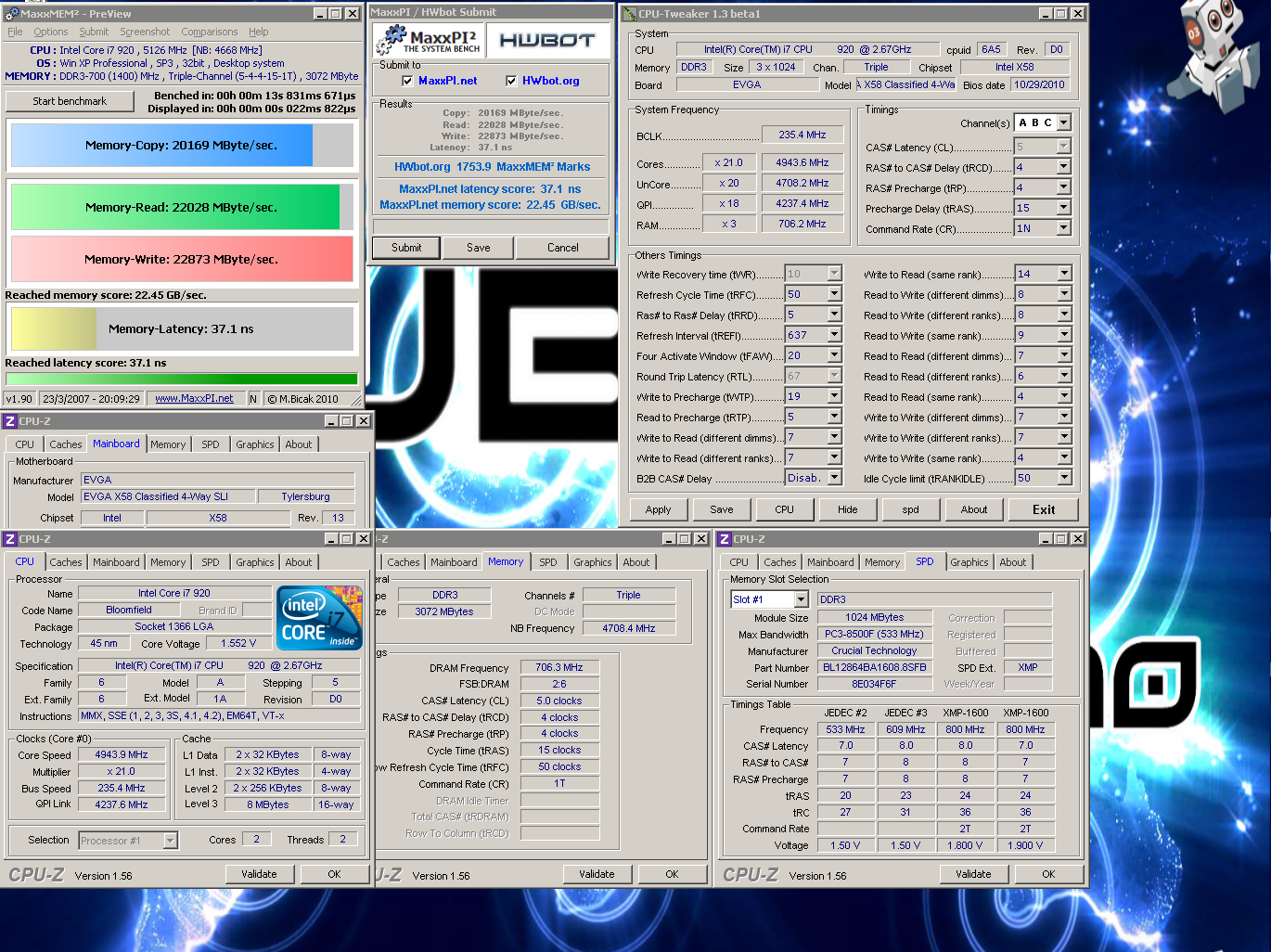
Task: Click the Exit button in CPU-Tweaker
Action: 1044,509
